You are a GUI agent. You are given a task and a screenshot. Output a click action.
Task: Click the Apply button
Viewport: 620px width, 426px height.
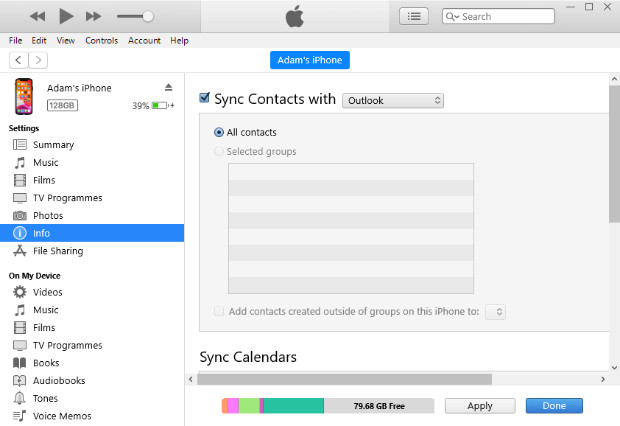[x=480, y=406]
